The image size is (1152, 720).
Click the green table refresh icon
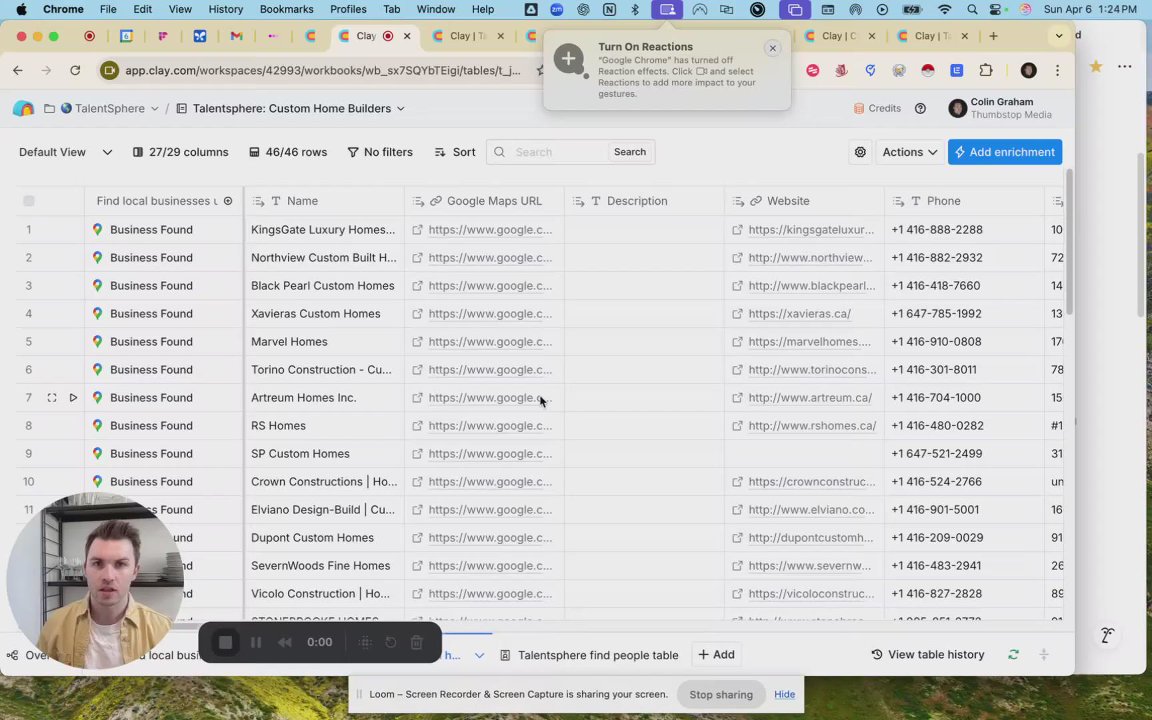pos(1013,655)
